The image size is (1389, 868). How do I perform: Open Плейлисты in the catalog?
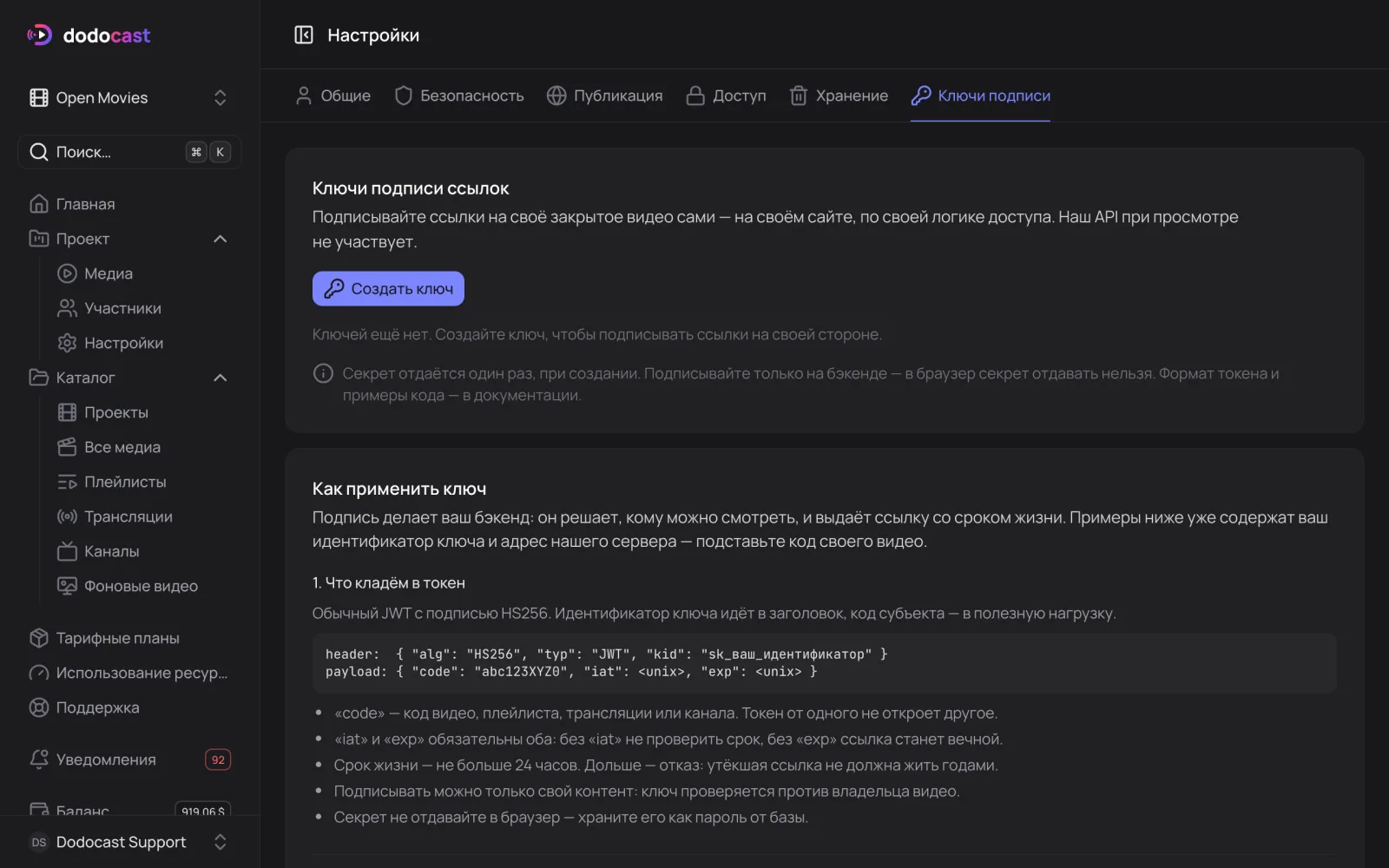point(125,482)
